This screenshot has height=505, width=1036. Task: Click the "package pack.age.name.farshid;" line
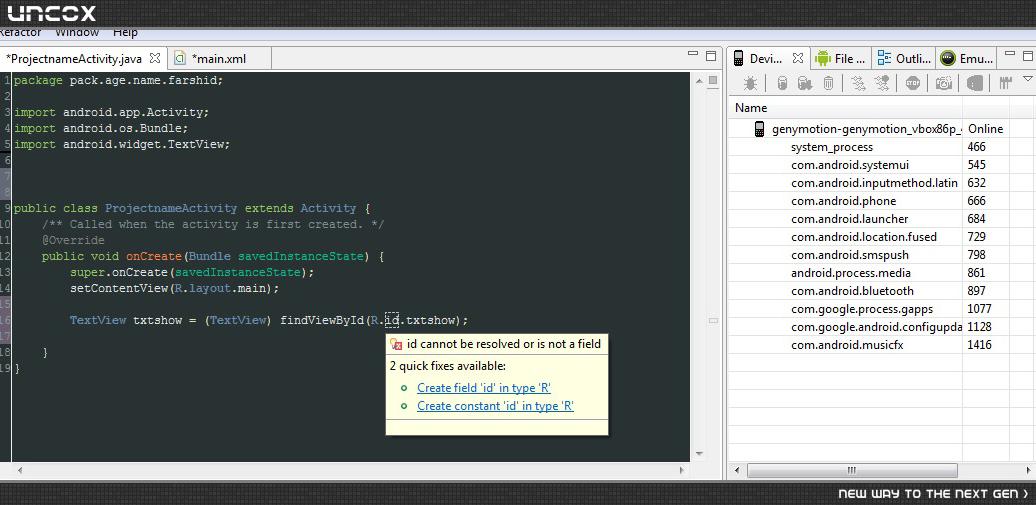coord(118,80)
